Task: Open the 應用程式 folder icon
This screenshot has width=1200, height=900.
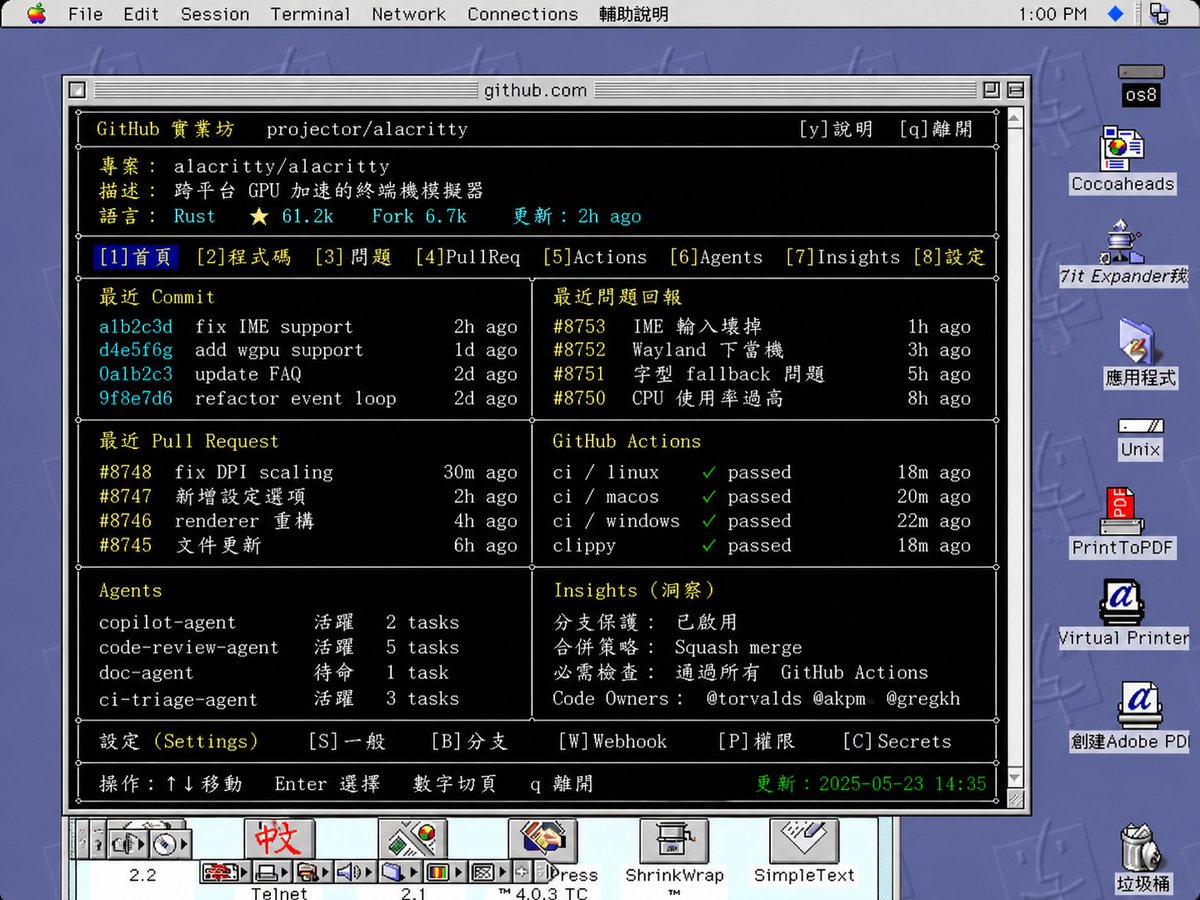Action: (1141, 353)
